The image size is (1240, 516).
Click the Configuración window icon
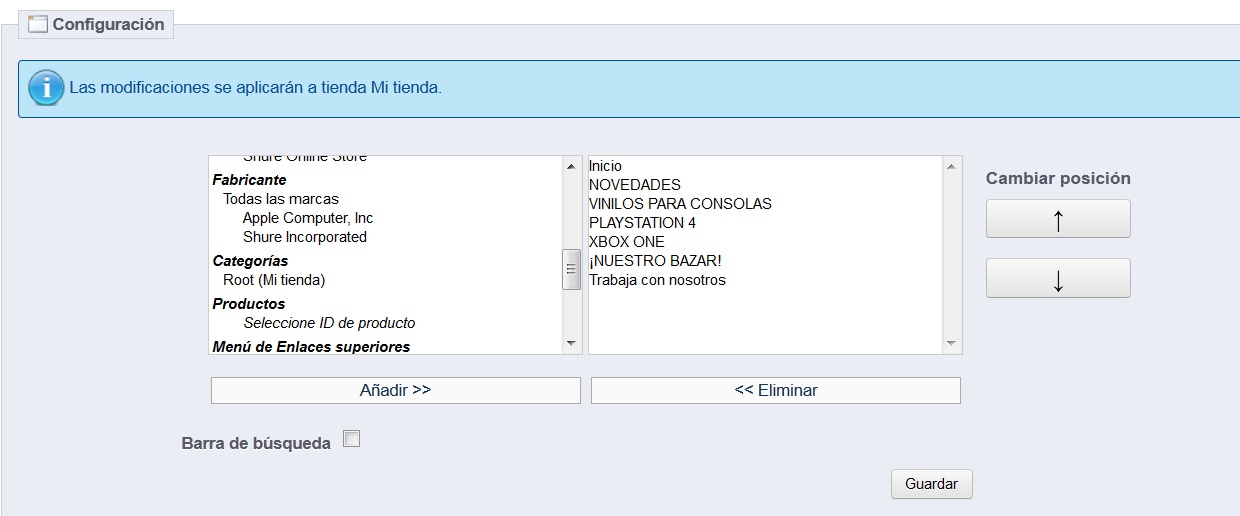[38, 25]
